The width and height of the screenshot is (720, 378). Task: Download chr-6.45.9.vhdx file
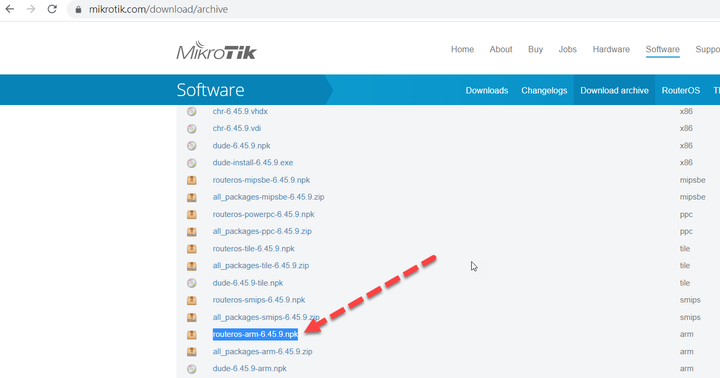tap(240, 111)
